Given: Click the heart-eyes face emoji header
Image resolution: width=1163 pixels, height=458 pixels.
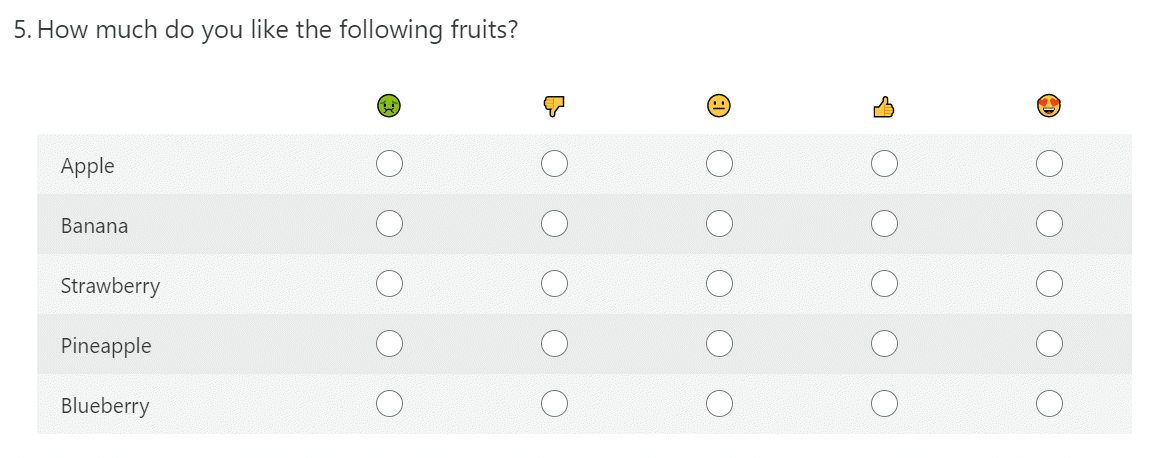Looking at the screenshot, I should pyautogui.click(x=1049, y=106).
